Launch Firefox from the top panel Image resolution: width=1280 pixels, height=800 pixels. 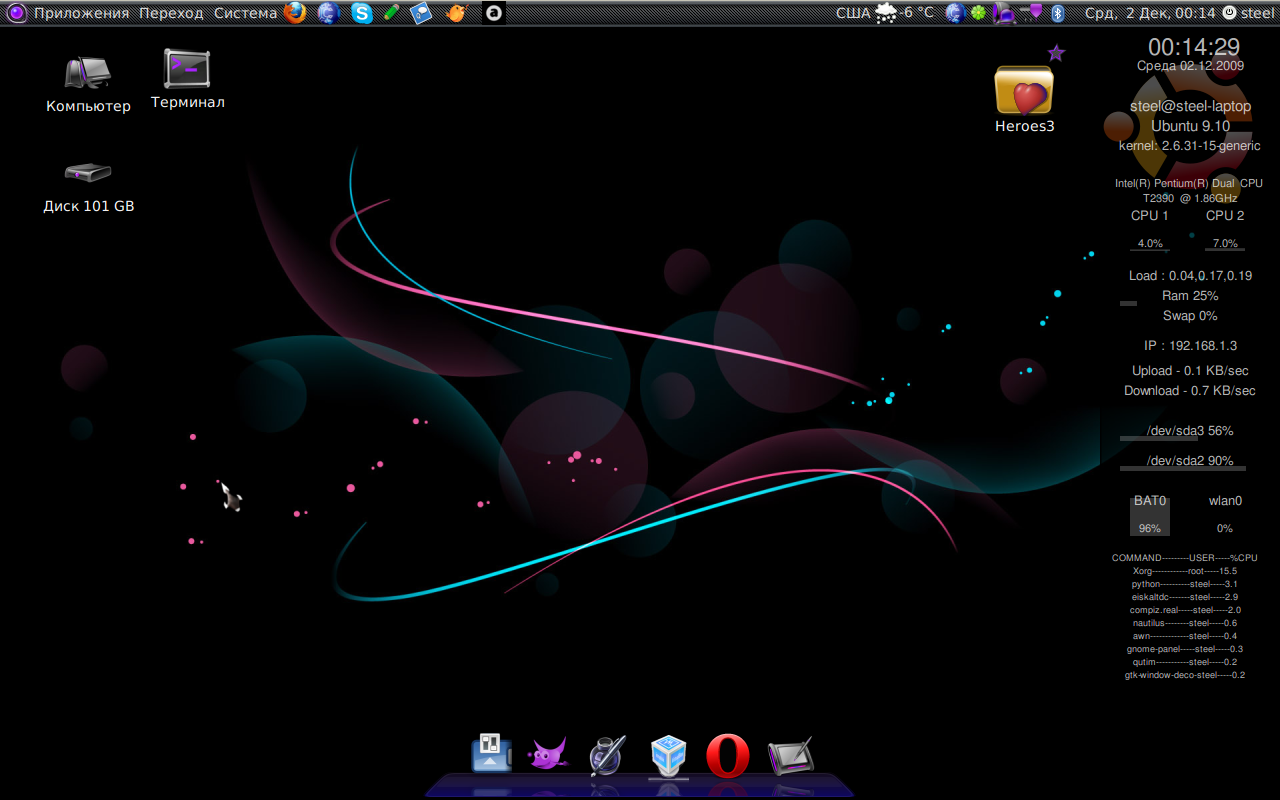click(x=294, y=13)
